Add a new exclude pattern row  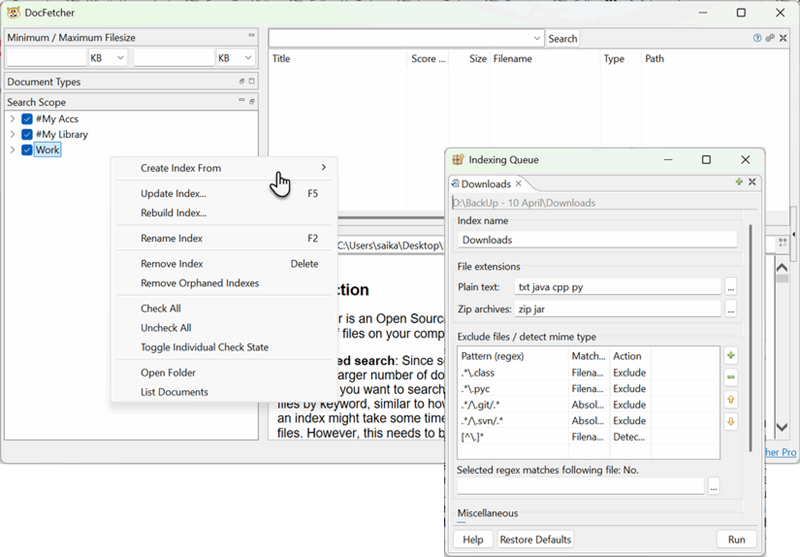(x=731, y=356)
